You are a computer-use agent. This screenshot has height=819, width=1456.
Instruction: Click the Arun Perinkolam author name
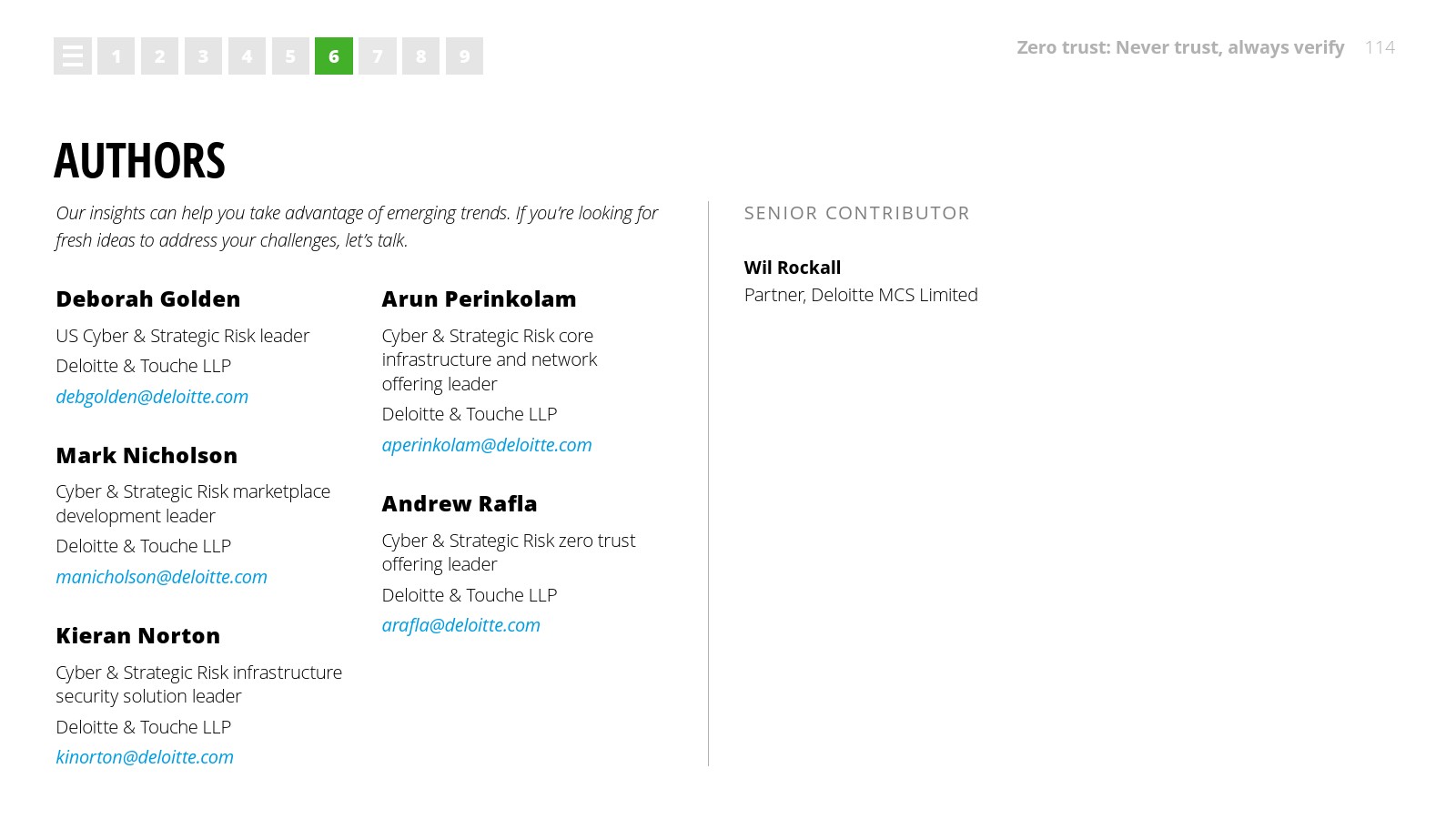(479, 299)
